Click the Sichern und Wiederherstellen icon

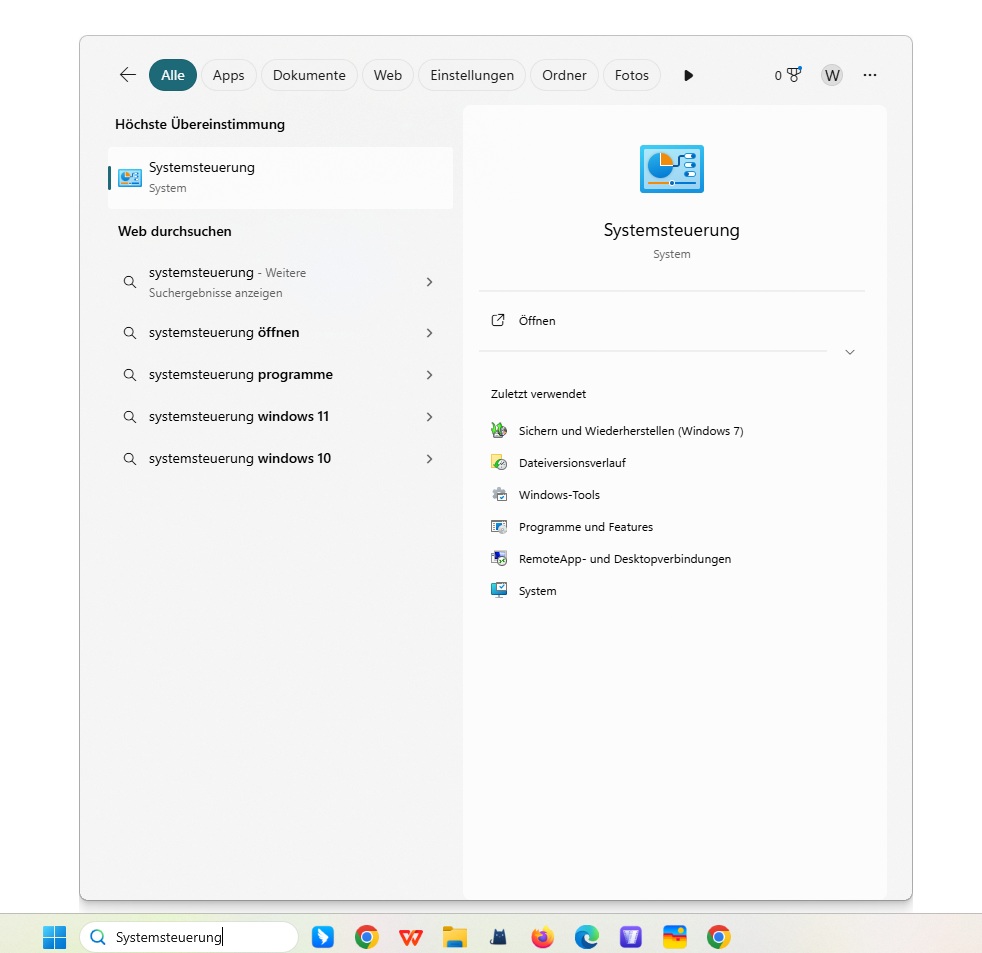click(499, 430)
